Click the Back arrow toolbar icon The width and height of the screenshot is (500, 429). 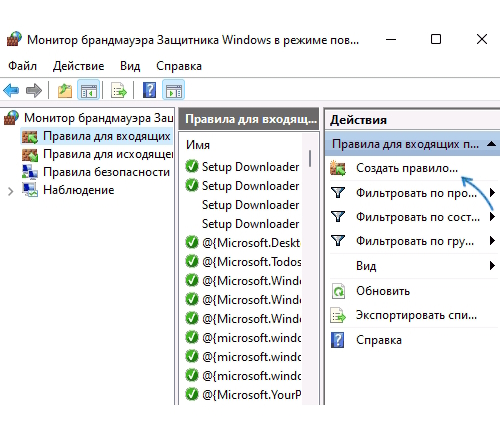click(11, 90)
